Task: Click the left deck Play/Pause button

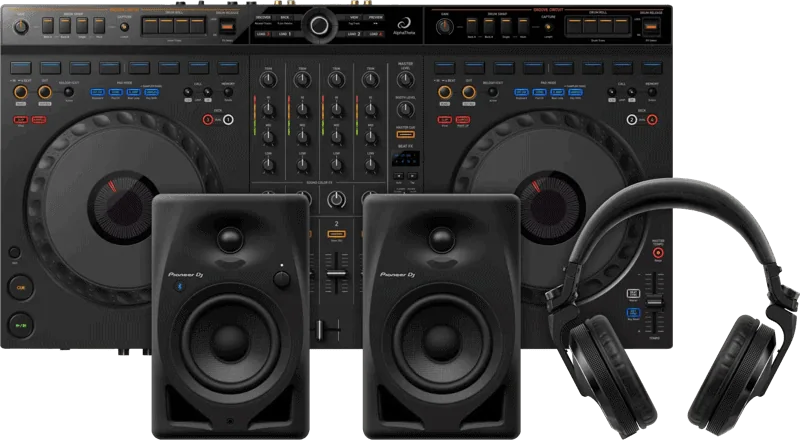Action: [20, 325]
